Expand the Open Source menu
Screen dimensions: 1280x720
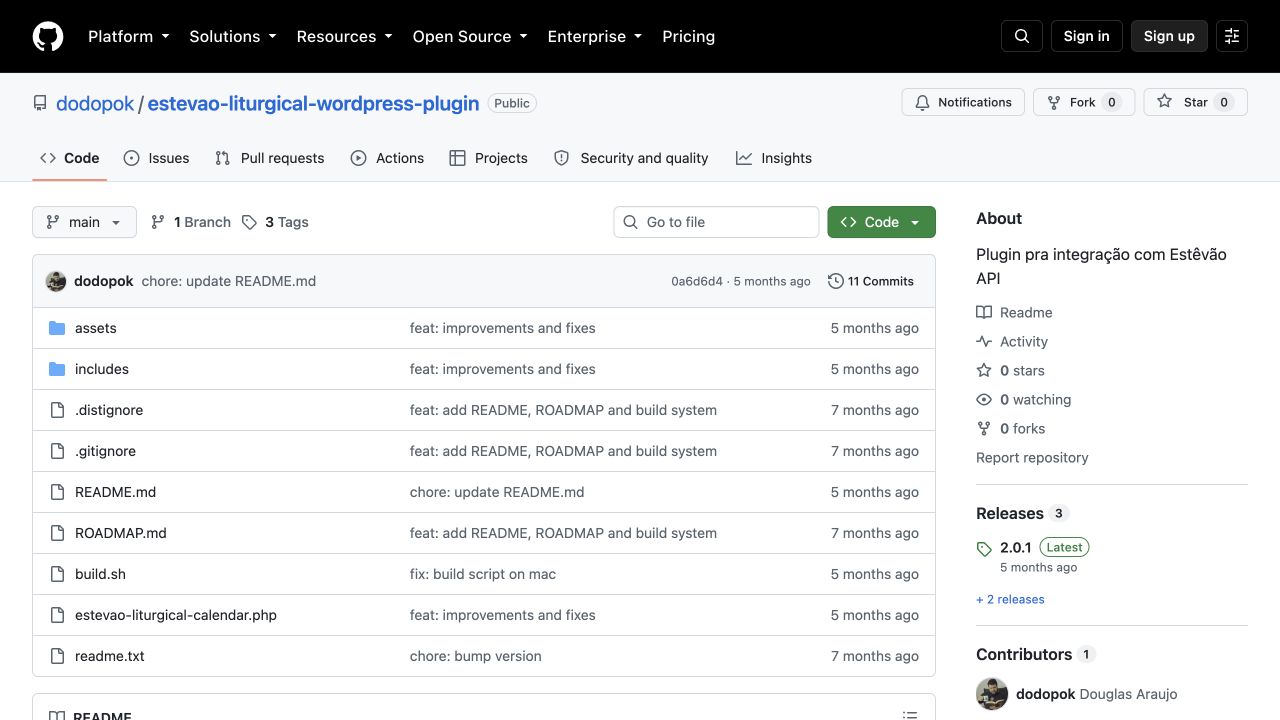tap(470, 36)
